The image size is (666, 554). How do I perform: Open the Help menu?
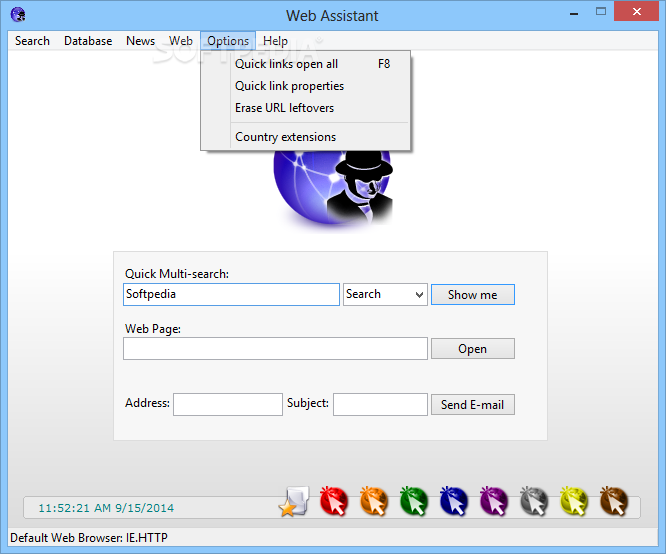(275, 41)
